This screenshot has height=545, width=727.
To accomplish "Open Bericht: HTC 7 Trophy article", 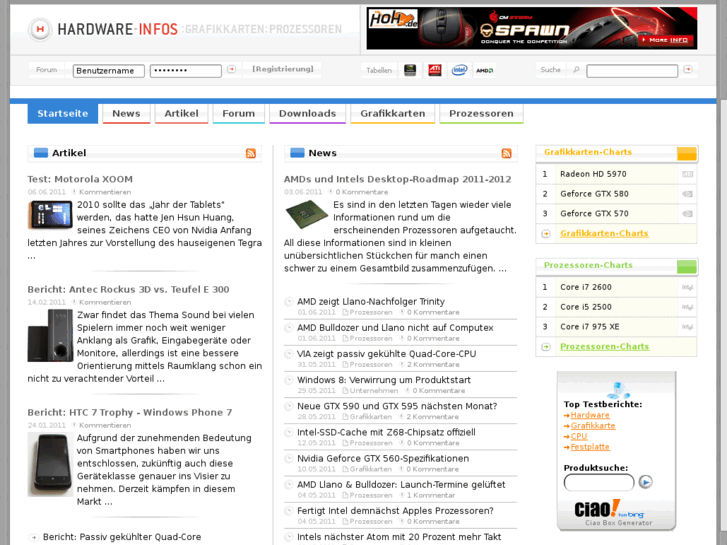I will pyautogui.click(x=130, y=412).
